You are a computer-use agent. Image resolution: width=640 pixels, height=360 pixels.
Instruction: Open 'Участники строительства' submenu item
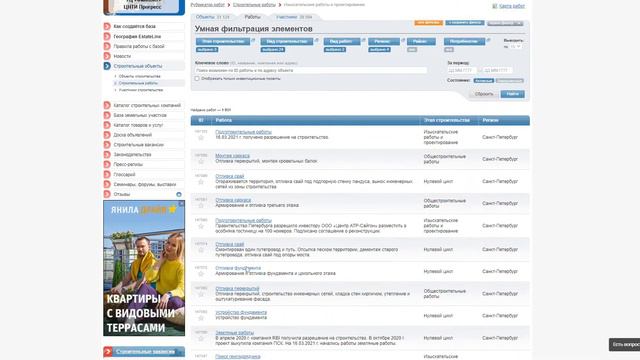click(141, 90)
